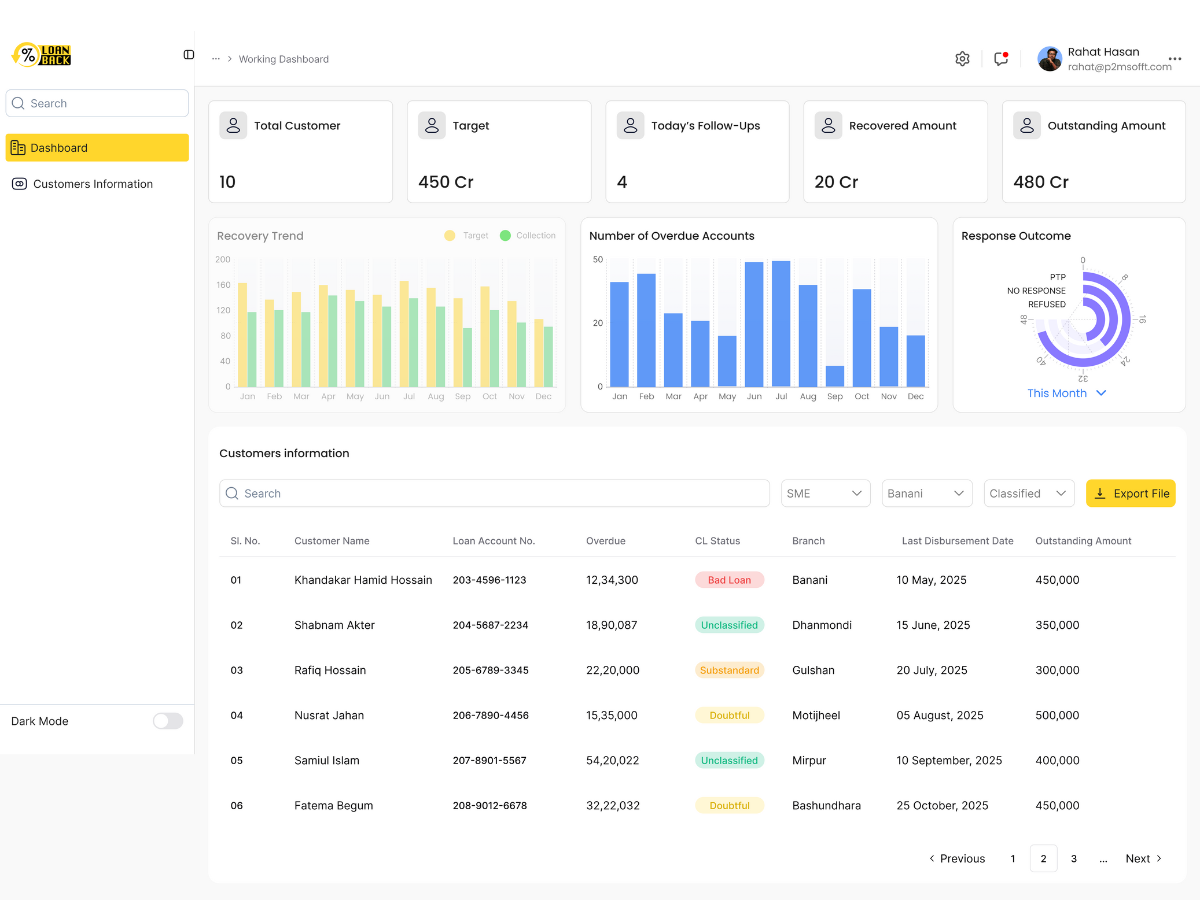Open settings gear icon
The width and height of the screenshot is (1200, 900).
tap(962, 59)
